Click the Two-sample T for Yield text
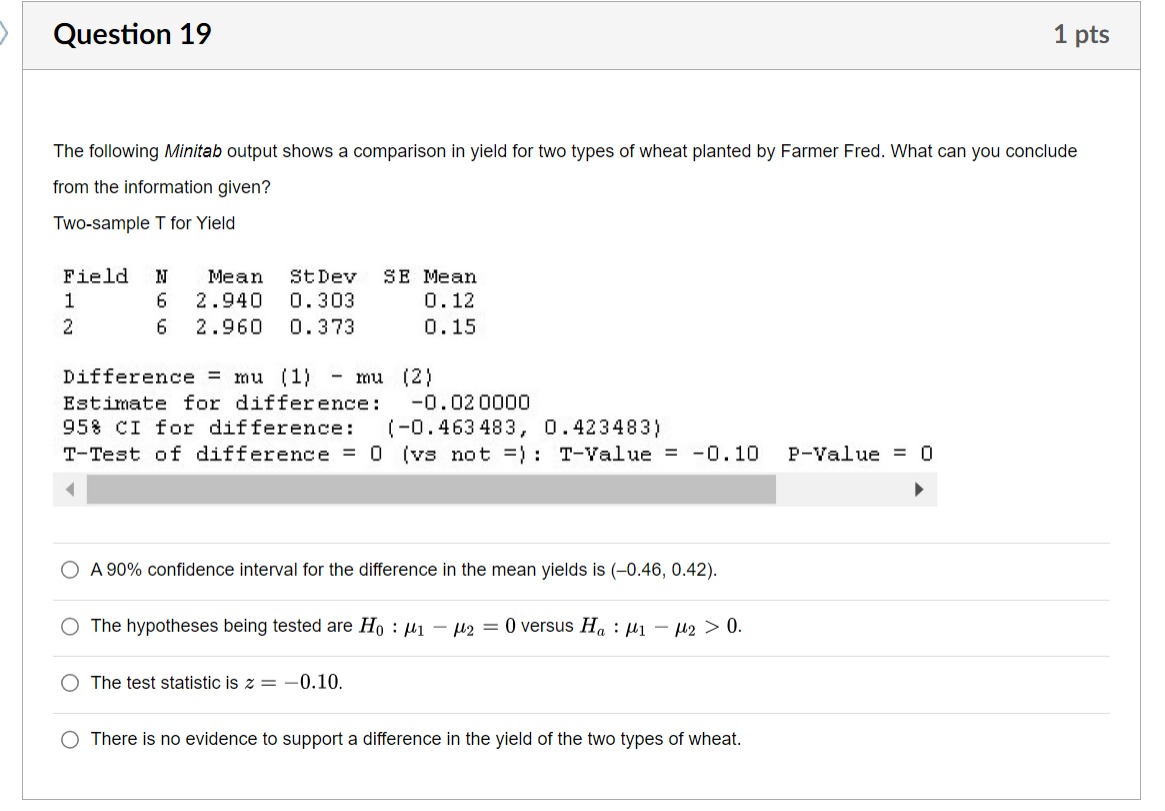 point(144,222)
